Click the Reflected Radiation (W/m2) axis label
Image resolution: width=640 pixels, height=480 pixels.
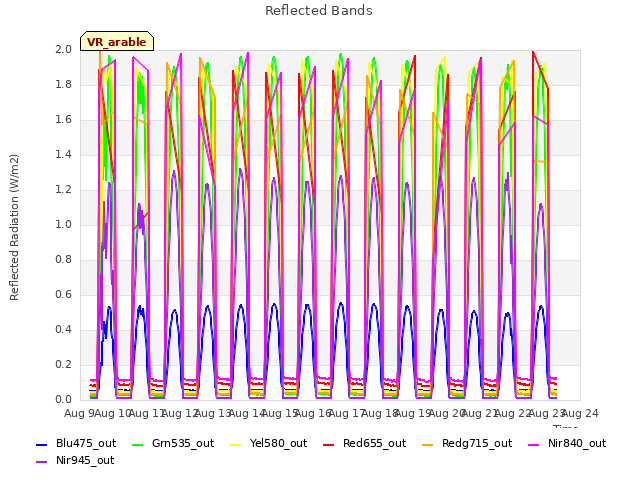(x=14, y=227)
